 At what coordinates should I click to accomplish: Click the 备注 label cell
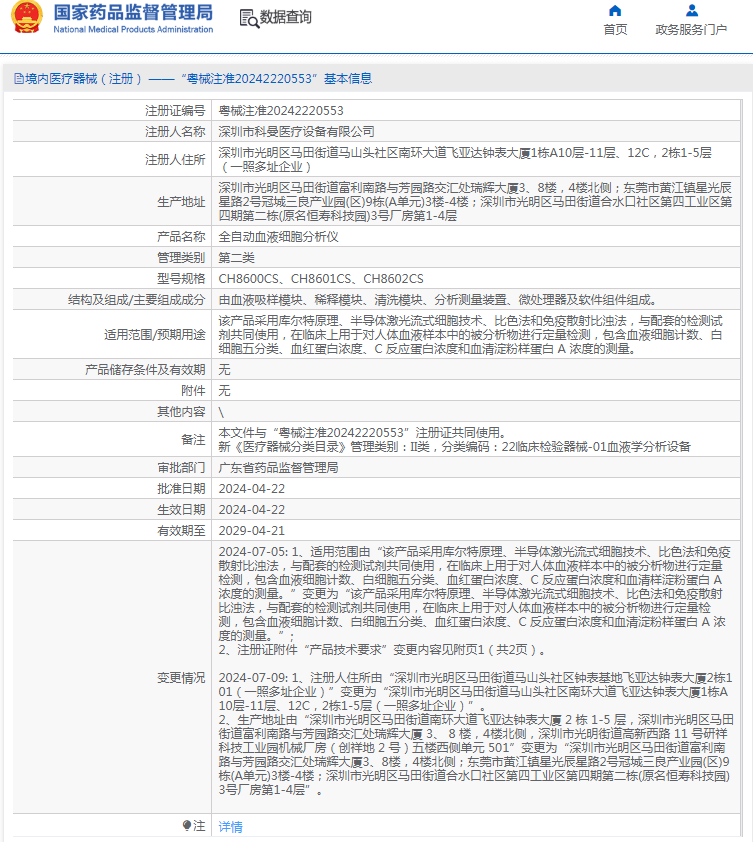112,440
